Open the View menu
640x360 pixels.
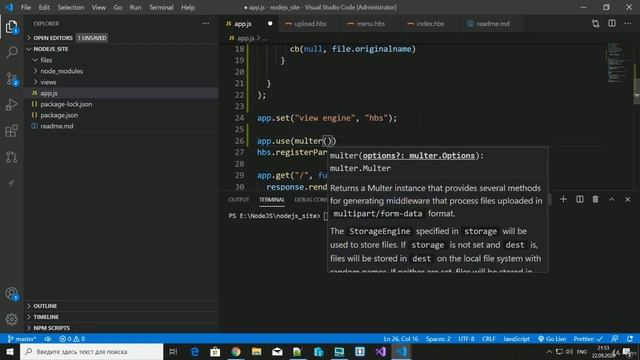coord(98,7)
